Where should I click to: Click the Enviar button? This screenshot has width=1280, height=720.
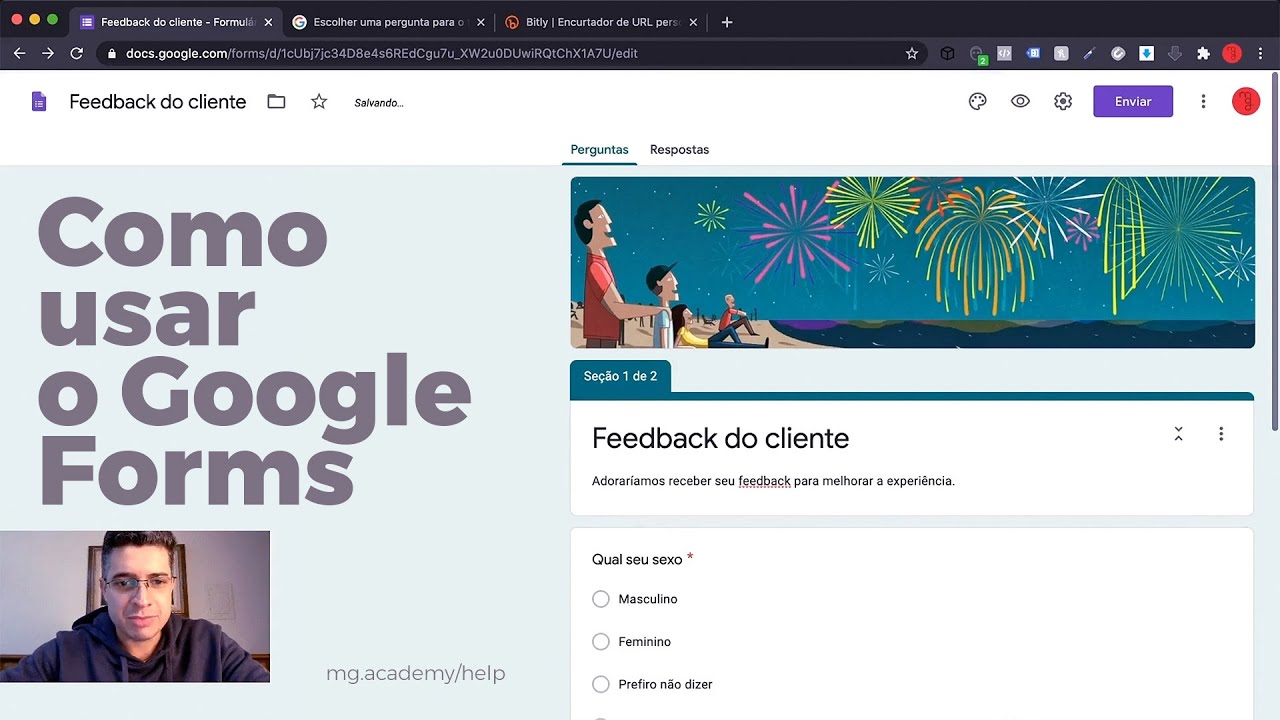pos(1133,101)
